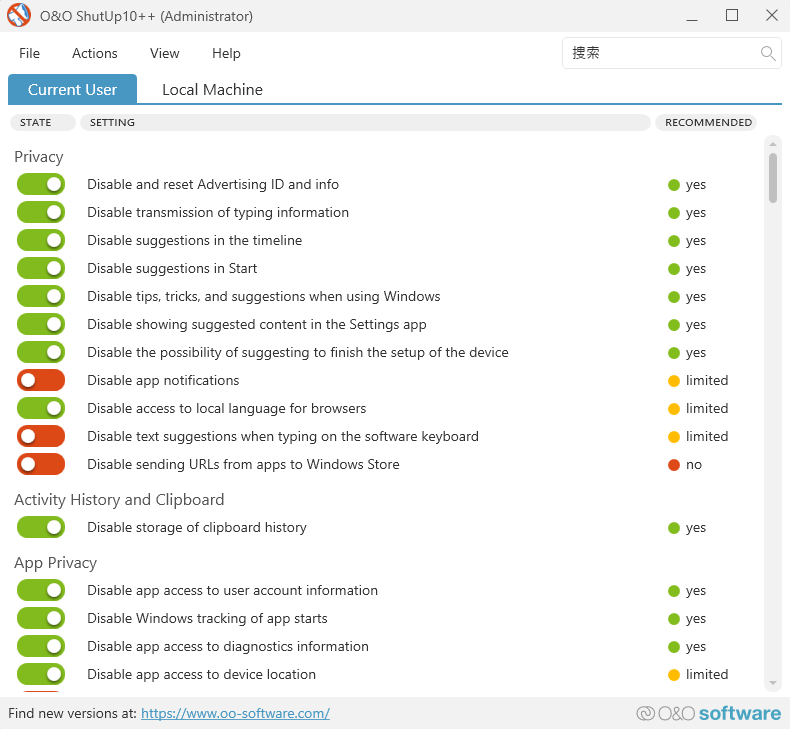Open the File menu
This screenshot has width=790, height=729.
29,54
